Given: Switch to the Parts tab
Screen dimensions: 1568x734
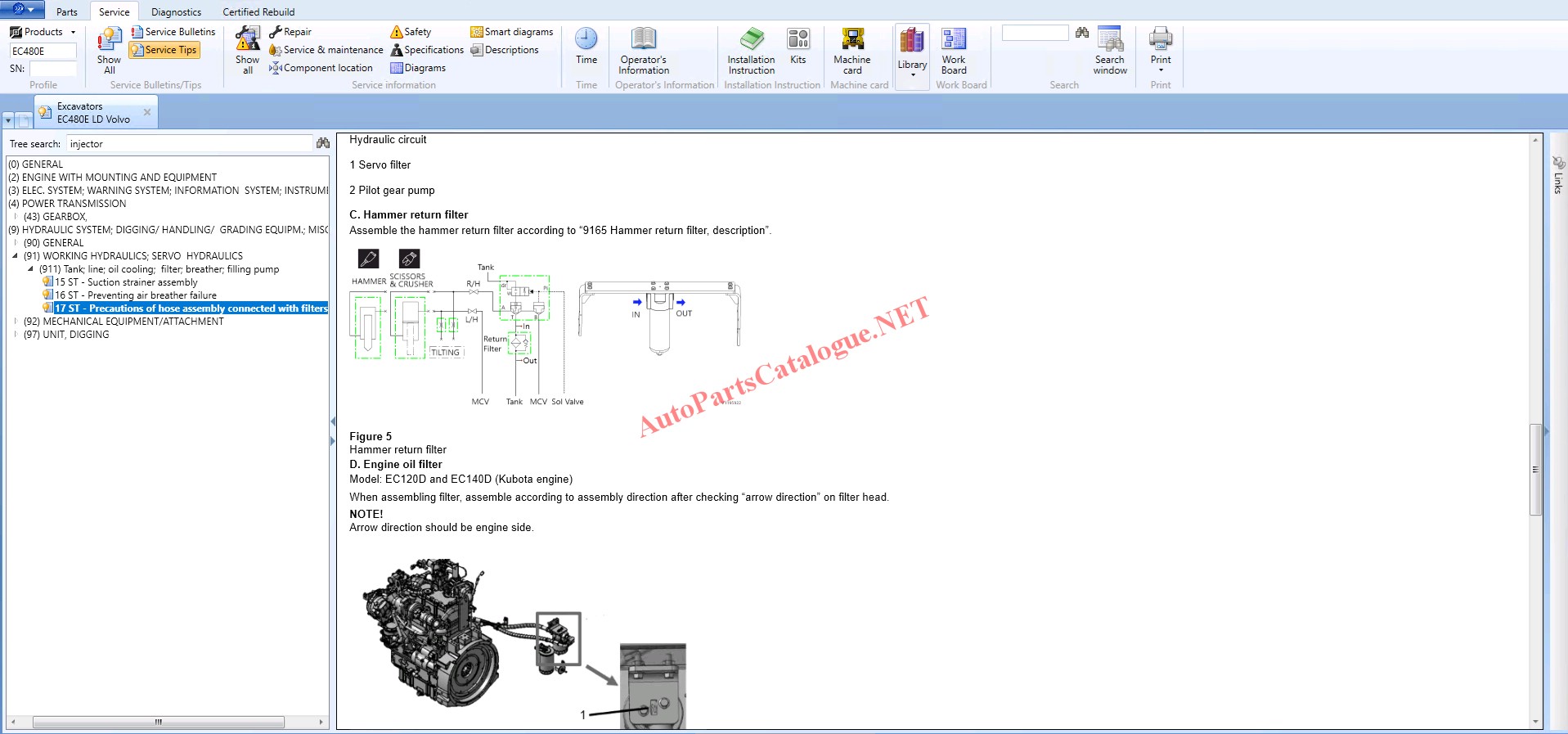Looking at the screenshot, I should (x=67, y=12).
